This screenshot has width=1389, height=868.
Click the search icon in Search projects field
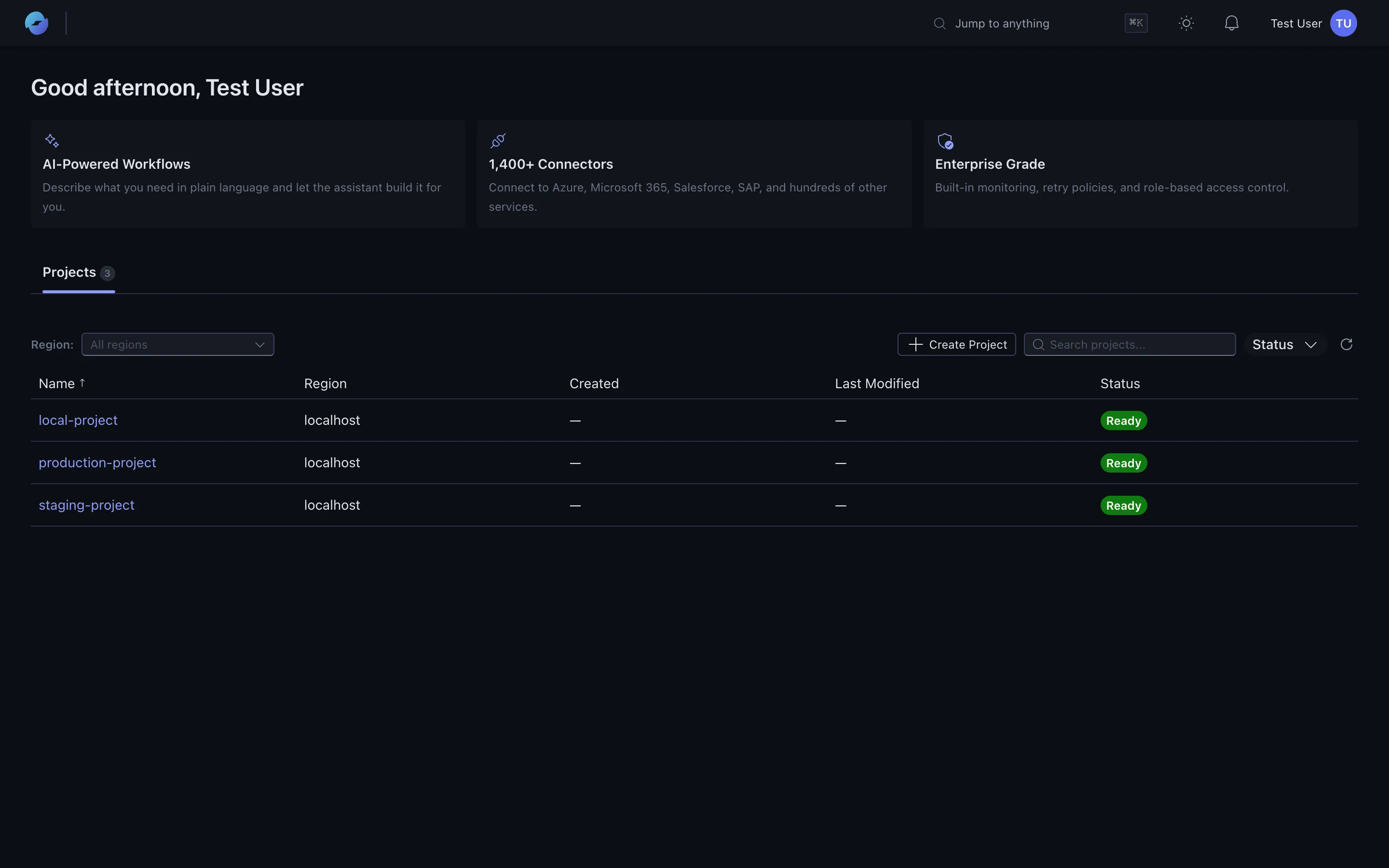click(x=1038, y=344)
